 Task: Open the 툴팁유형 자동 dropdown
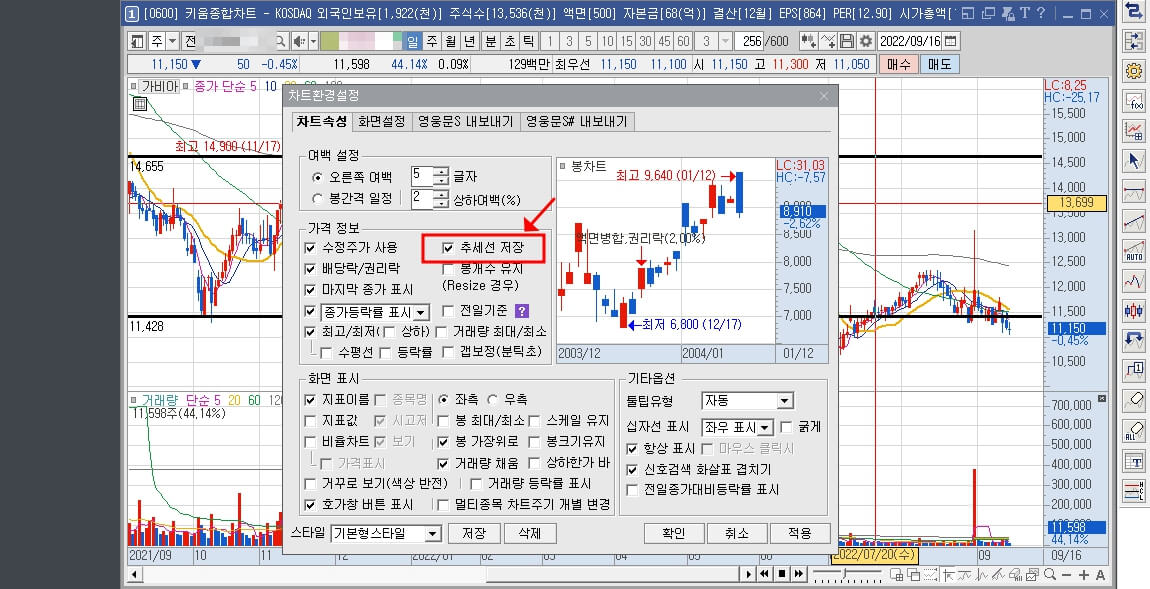coord(785,401)
